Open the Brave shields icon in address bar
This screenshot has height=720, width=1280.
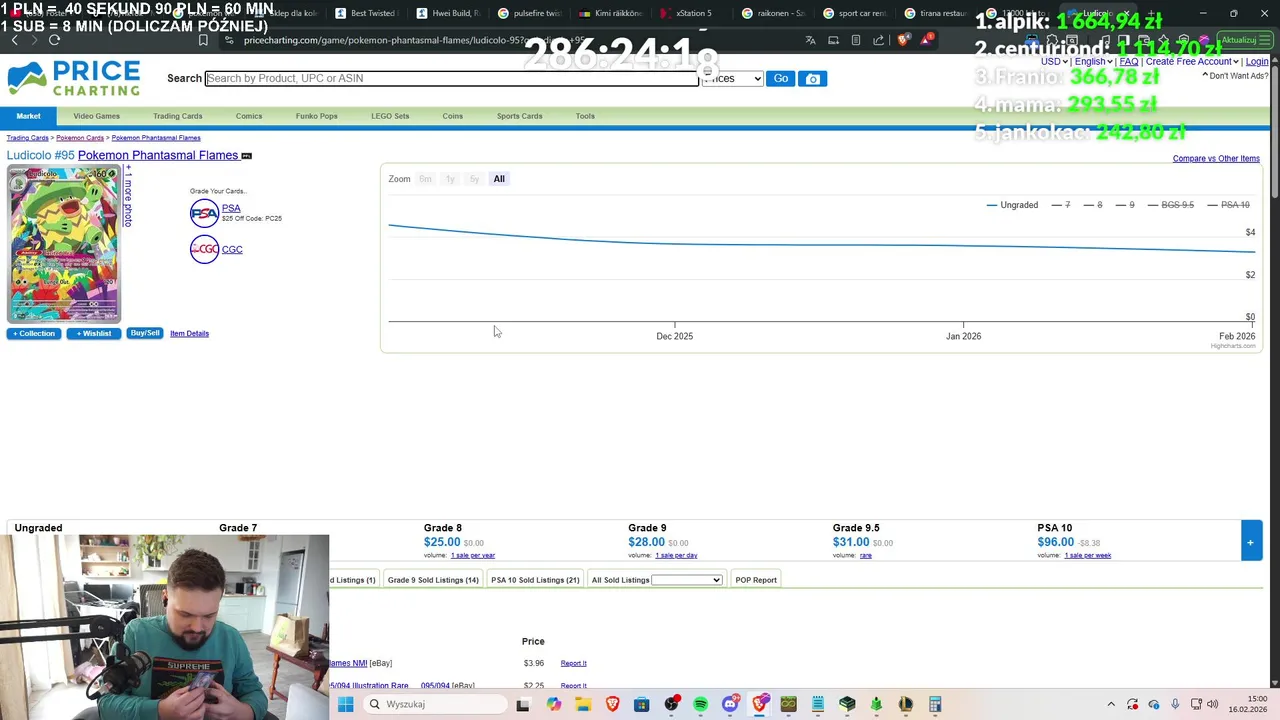tap(904, 40)
